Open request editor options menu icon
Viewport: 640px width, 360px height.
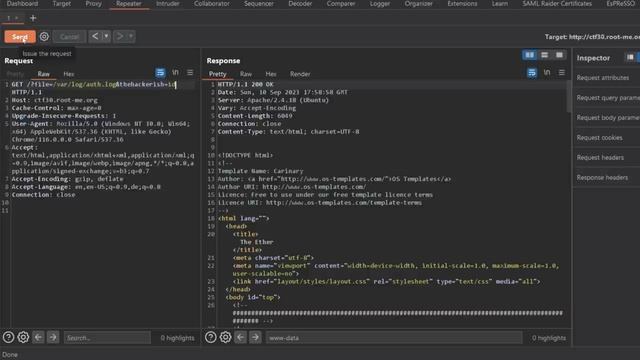coord(190,73)
